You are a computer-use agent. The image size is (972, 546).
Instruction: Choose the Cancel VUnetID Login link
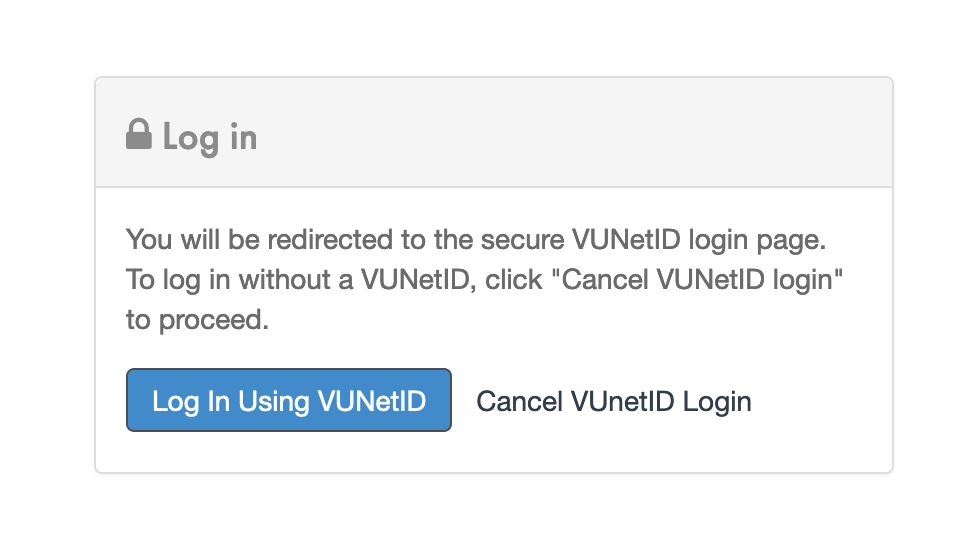coord(613,401)
